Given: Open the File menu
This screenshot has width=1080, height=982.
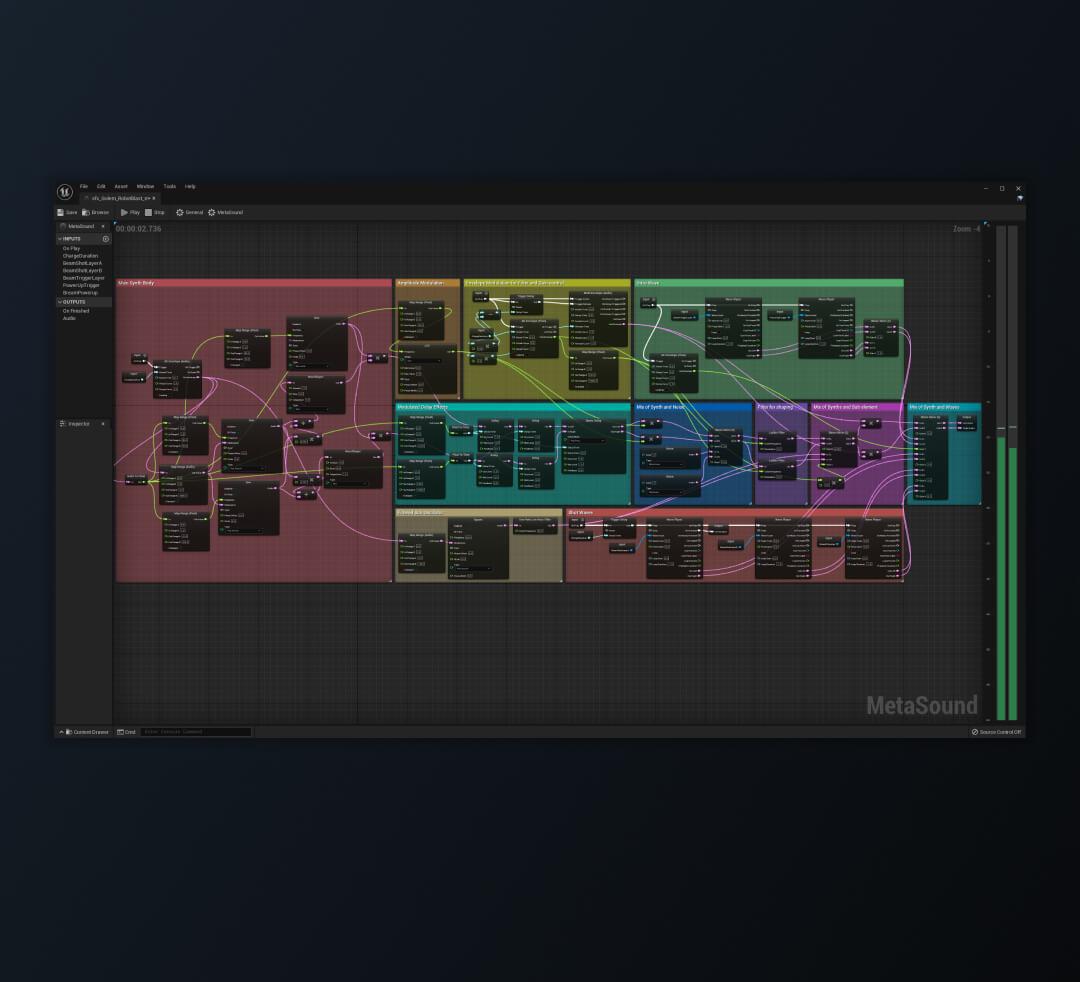Looking at the screenshot, I should (84, 187).
